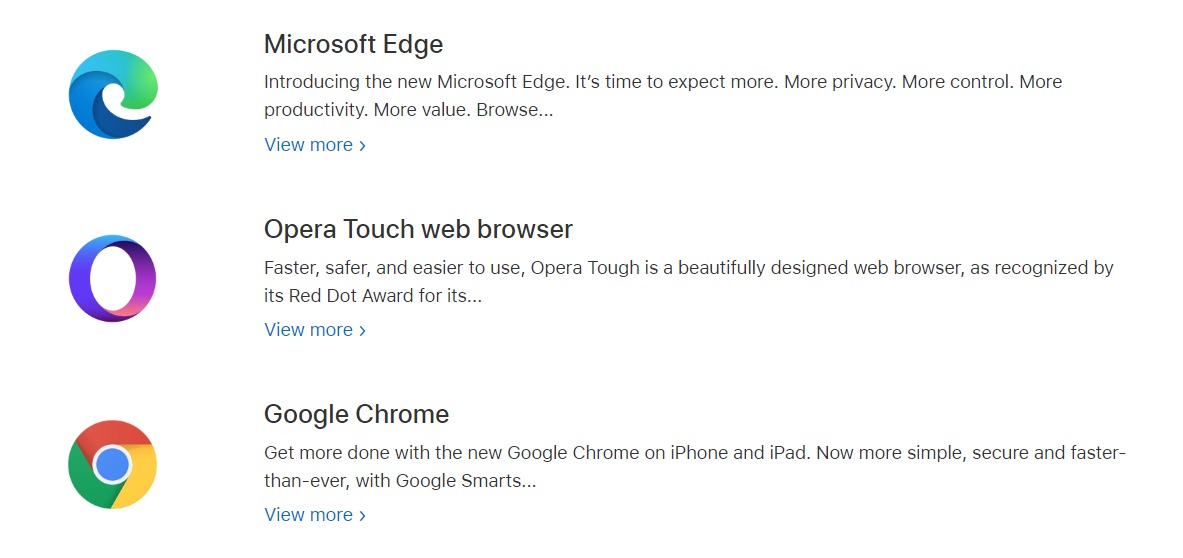Expand Edge details via the chevron arrow

coord(362,146)
